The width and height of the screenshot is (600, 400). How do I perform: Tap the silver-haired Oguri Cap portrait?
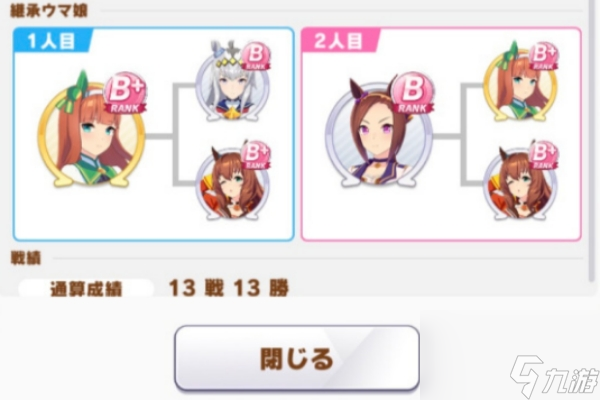(232, 82)
